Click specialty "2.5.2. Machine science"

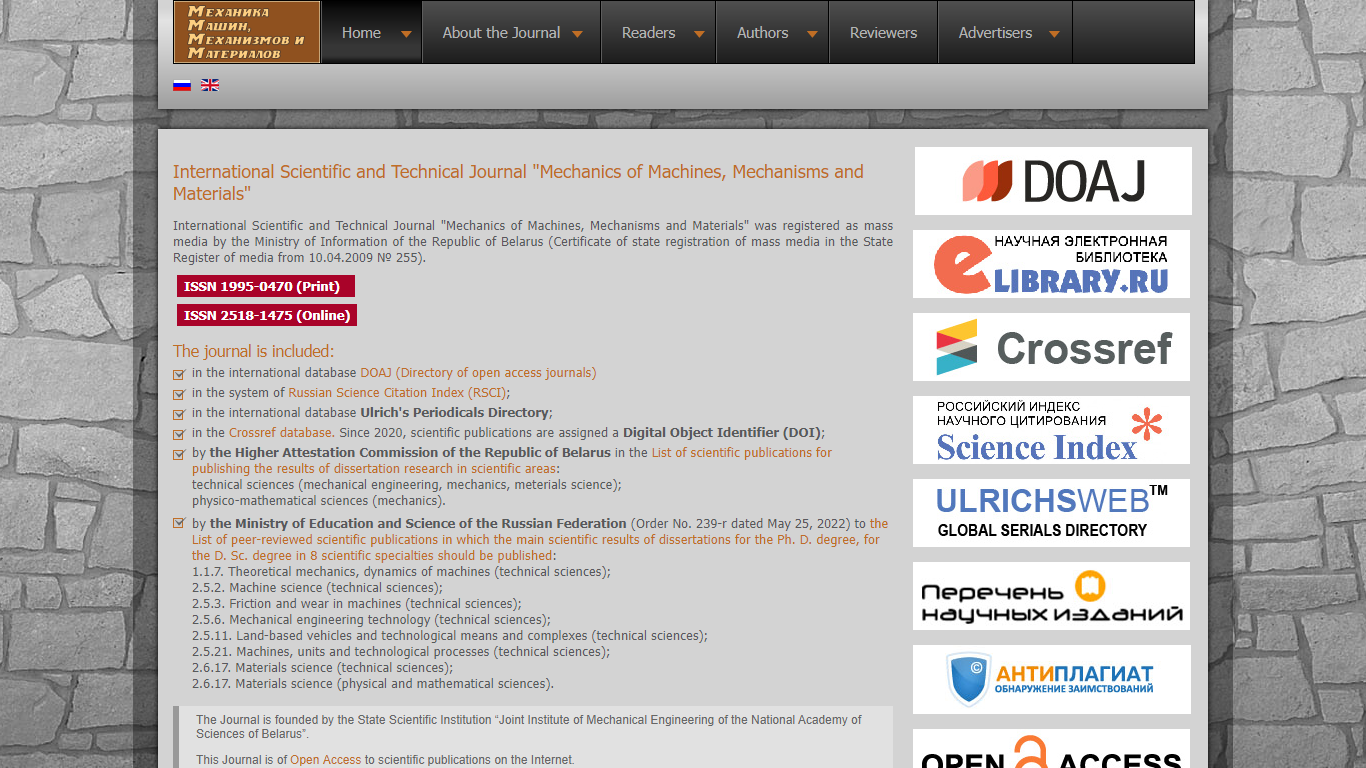[x=317, y=588]
